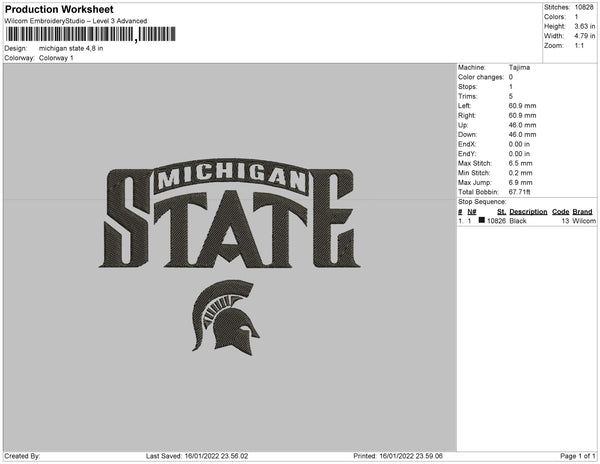Click the Left value 60.9 mm
Image resolution: width=600 pixels, height=464 pixels.
click(522, 106)
